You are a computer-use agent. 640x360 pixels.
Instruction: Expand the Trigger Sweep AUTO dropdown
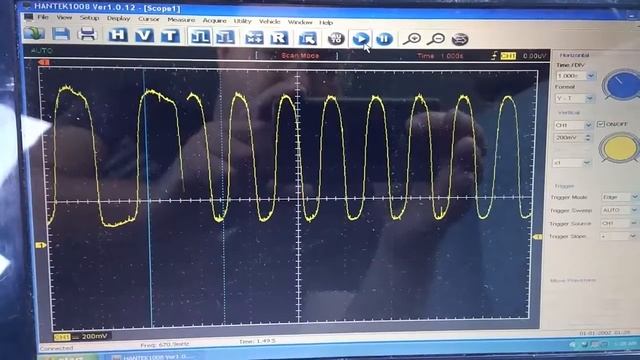click(x=634, y=210)
